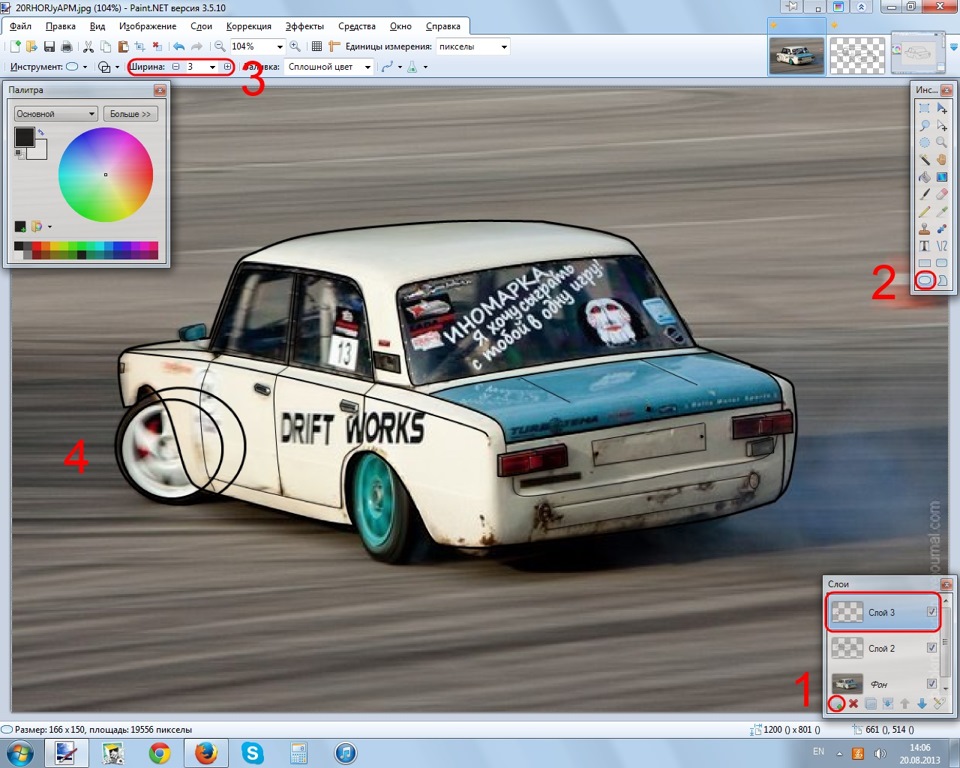
Task: Toggle visibility of Фон layer
Action: 931,683
